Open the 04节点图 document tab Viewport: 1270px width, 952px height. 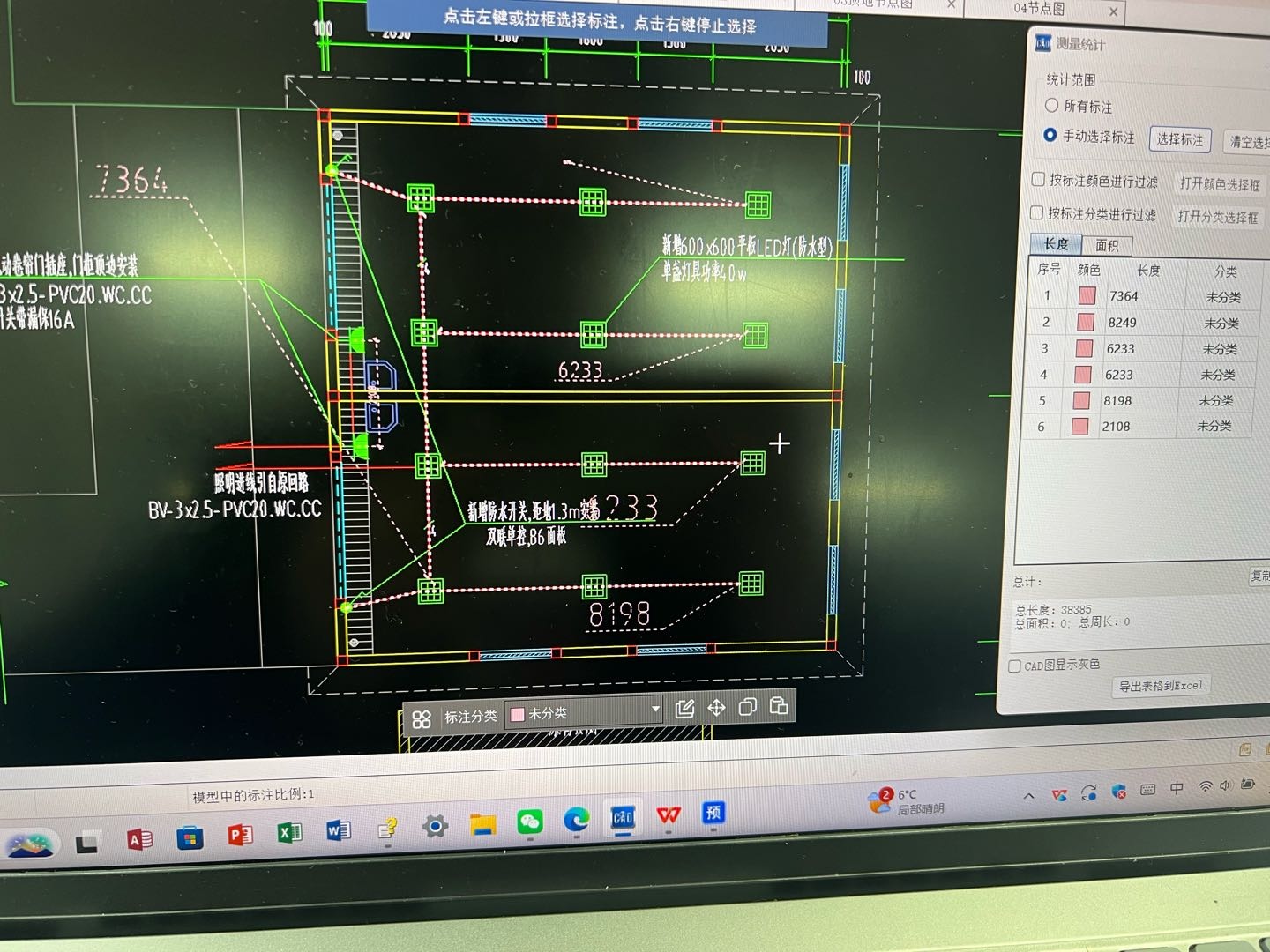[1039, 9]
